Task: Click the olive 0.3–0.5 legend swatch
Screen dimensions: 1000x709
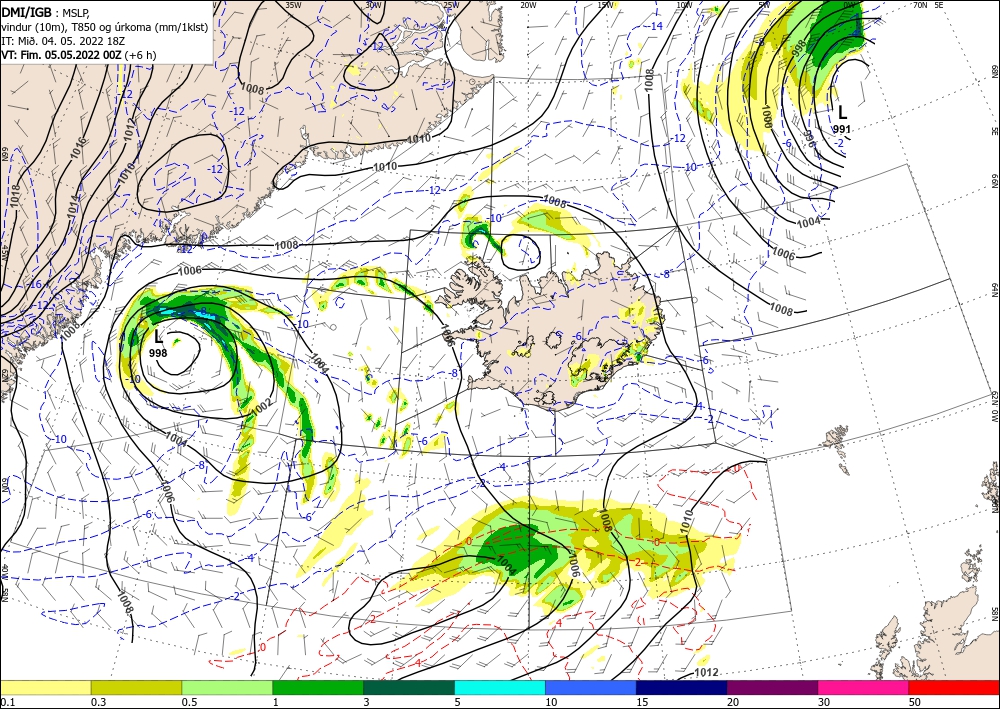Action: [x=136, y=687]
